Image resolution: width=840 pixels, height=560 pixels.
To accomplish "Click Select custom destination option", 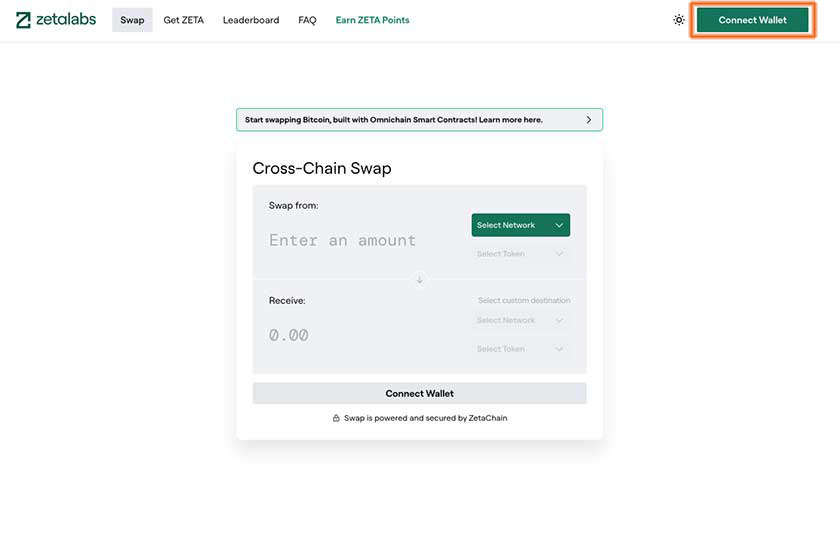I will pyautogui.click(x=524, y=301).
